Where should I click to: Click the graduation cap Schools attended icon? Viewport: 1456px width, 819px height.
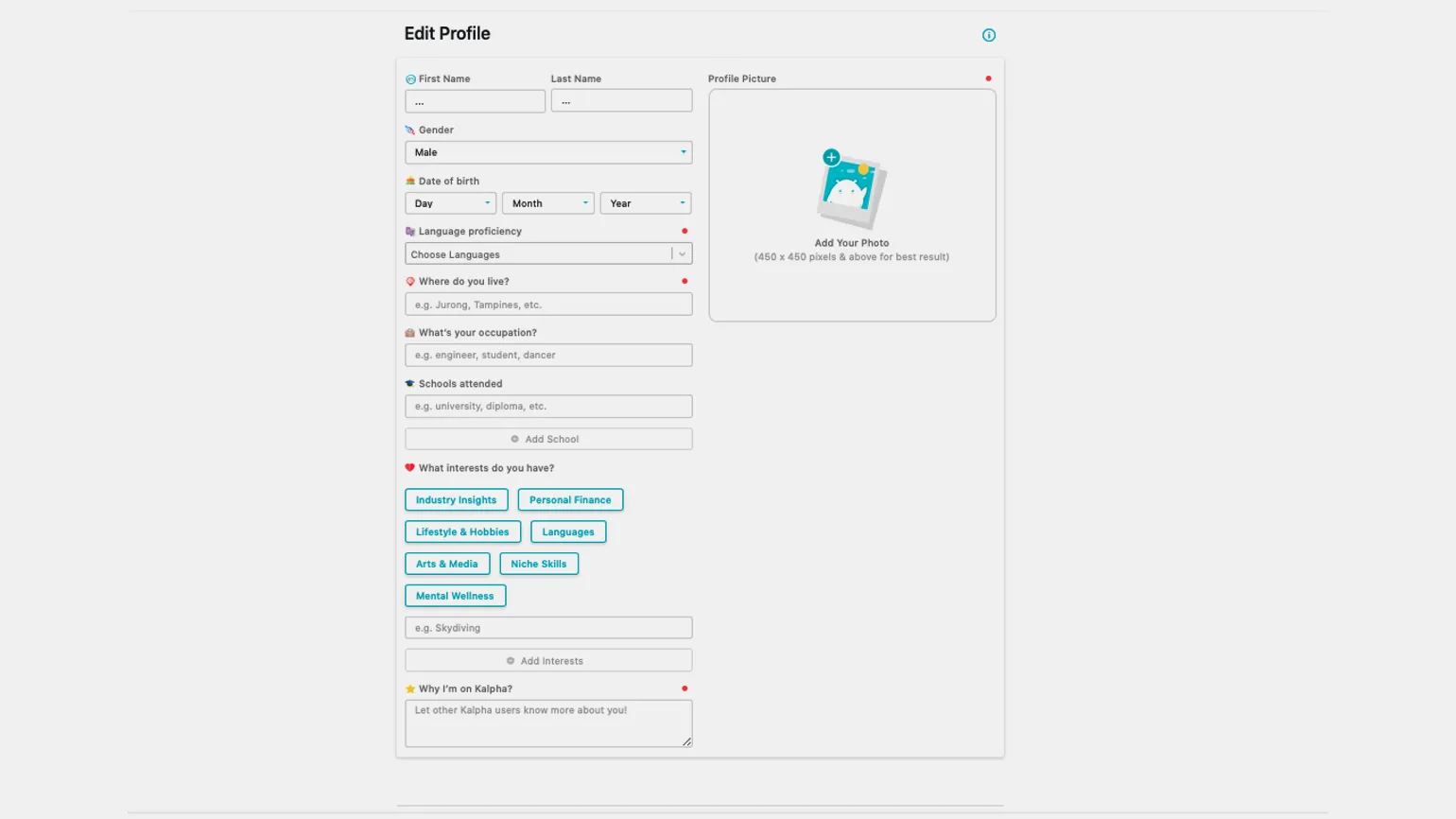(x=410, y=384)
